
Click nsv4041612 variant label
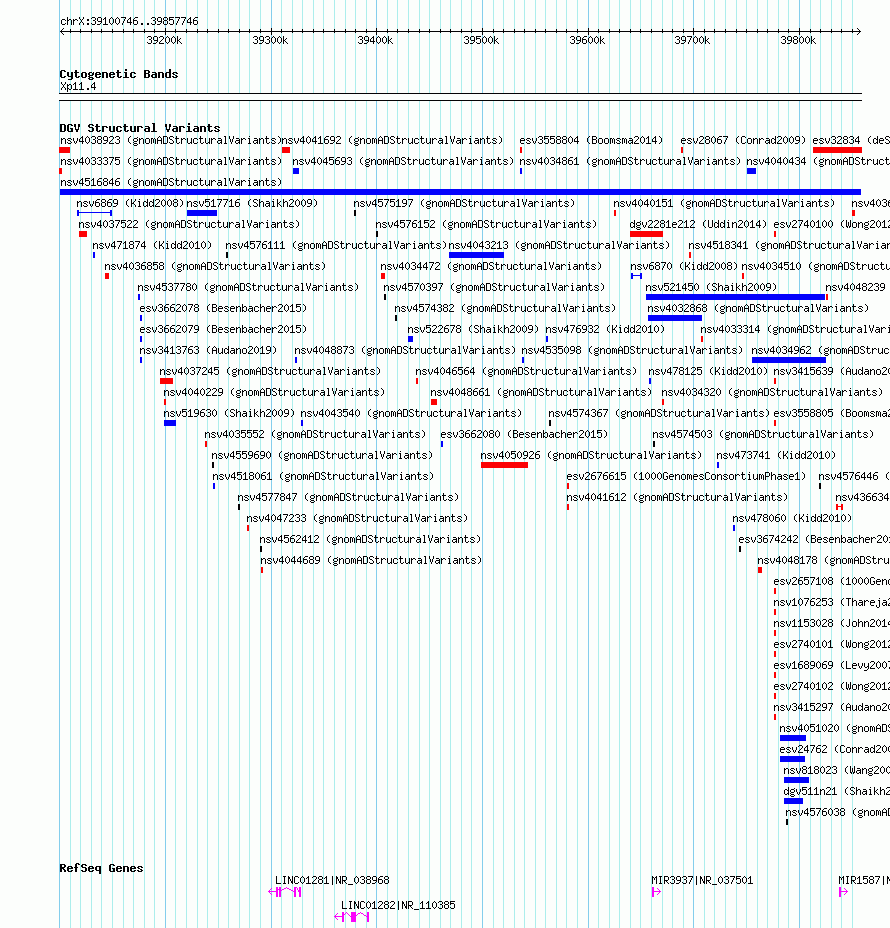pyautogui.click(x=677, y=497)
